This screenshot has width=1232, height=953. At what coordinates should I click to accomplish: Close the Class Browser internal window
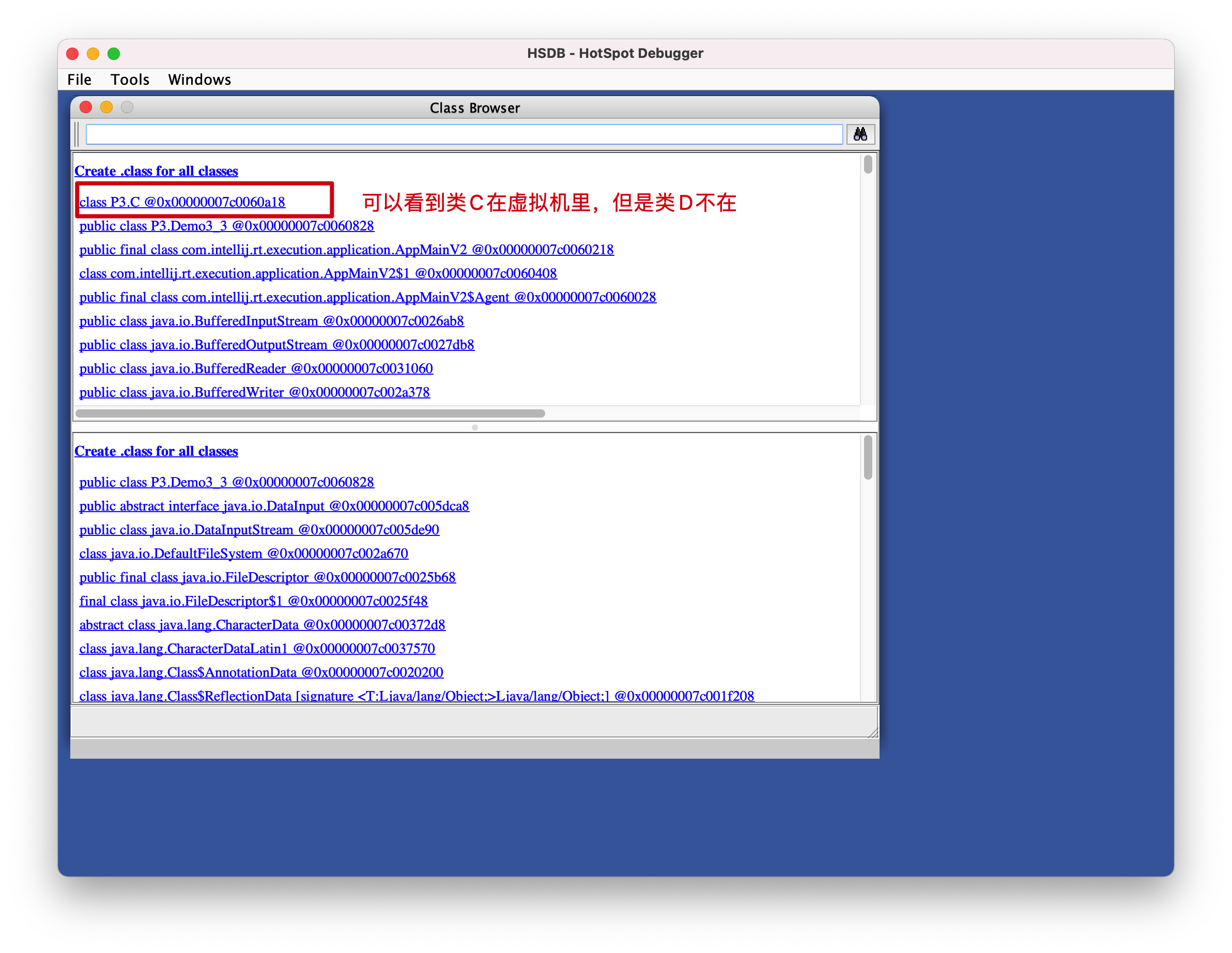click(x=86, y=107)
